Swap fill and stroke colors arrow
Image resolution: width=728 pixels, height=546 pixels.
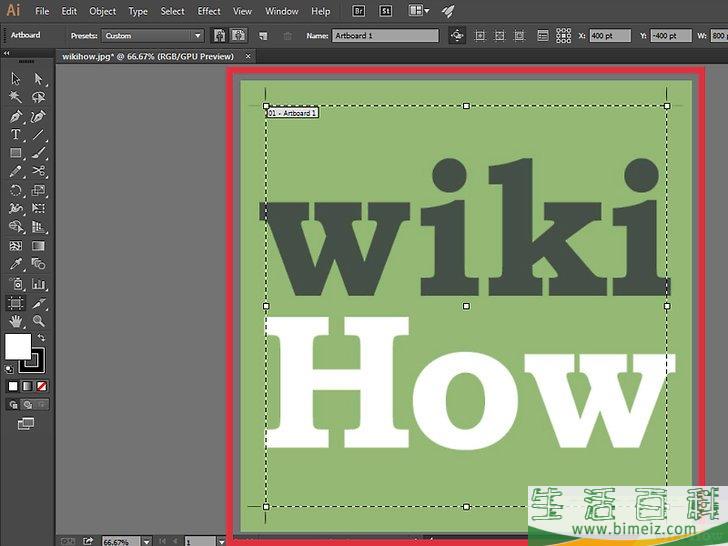(41, 338)
